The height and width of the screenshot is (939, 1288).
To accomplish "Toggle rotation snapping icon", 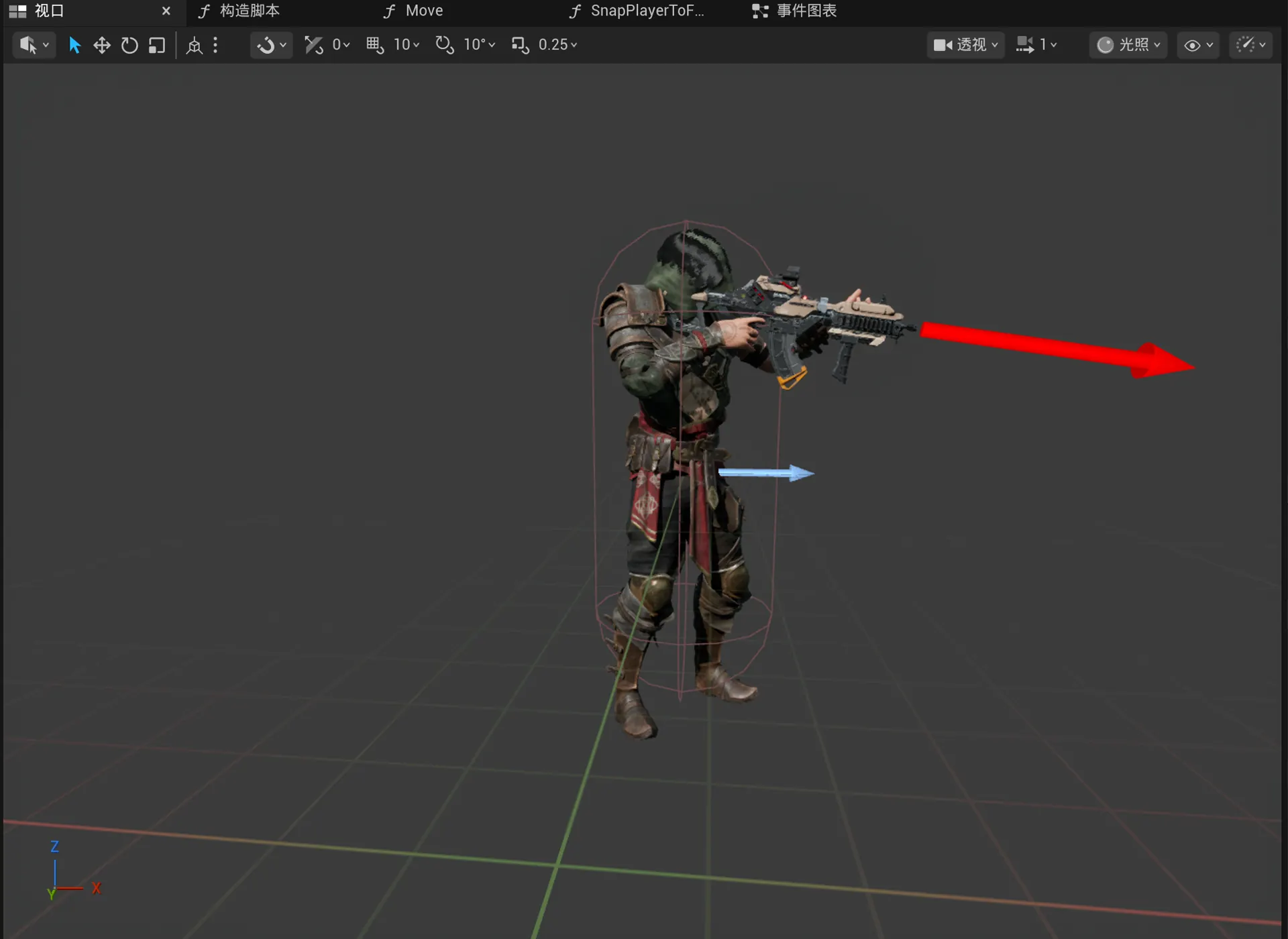I will pos(445,45).
